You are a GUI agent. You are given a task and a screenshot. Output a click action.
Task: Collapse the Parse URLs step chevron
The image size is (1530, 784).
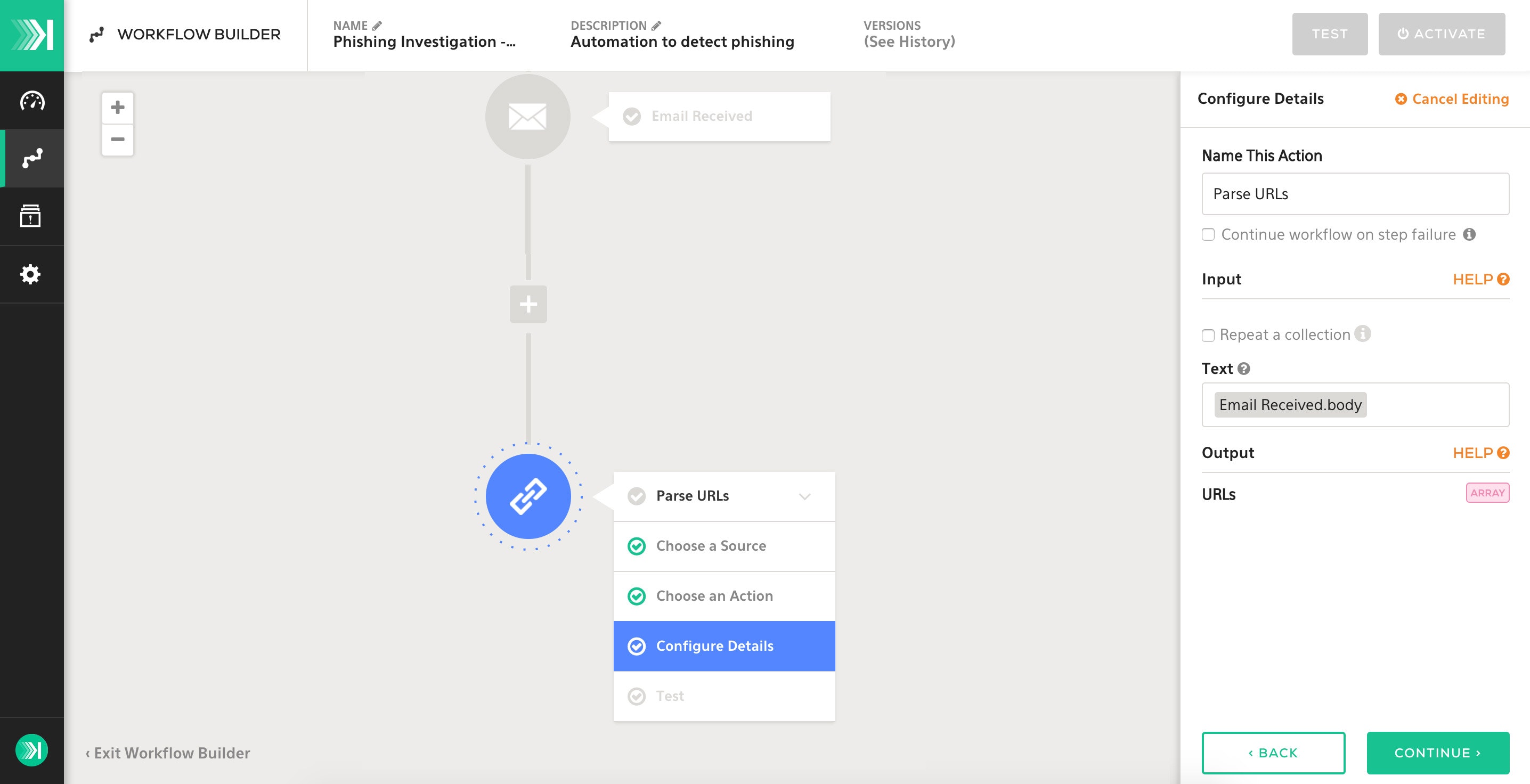804,496
